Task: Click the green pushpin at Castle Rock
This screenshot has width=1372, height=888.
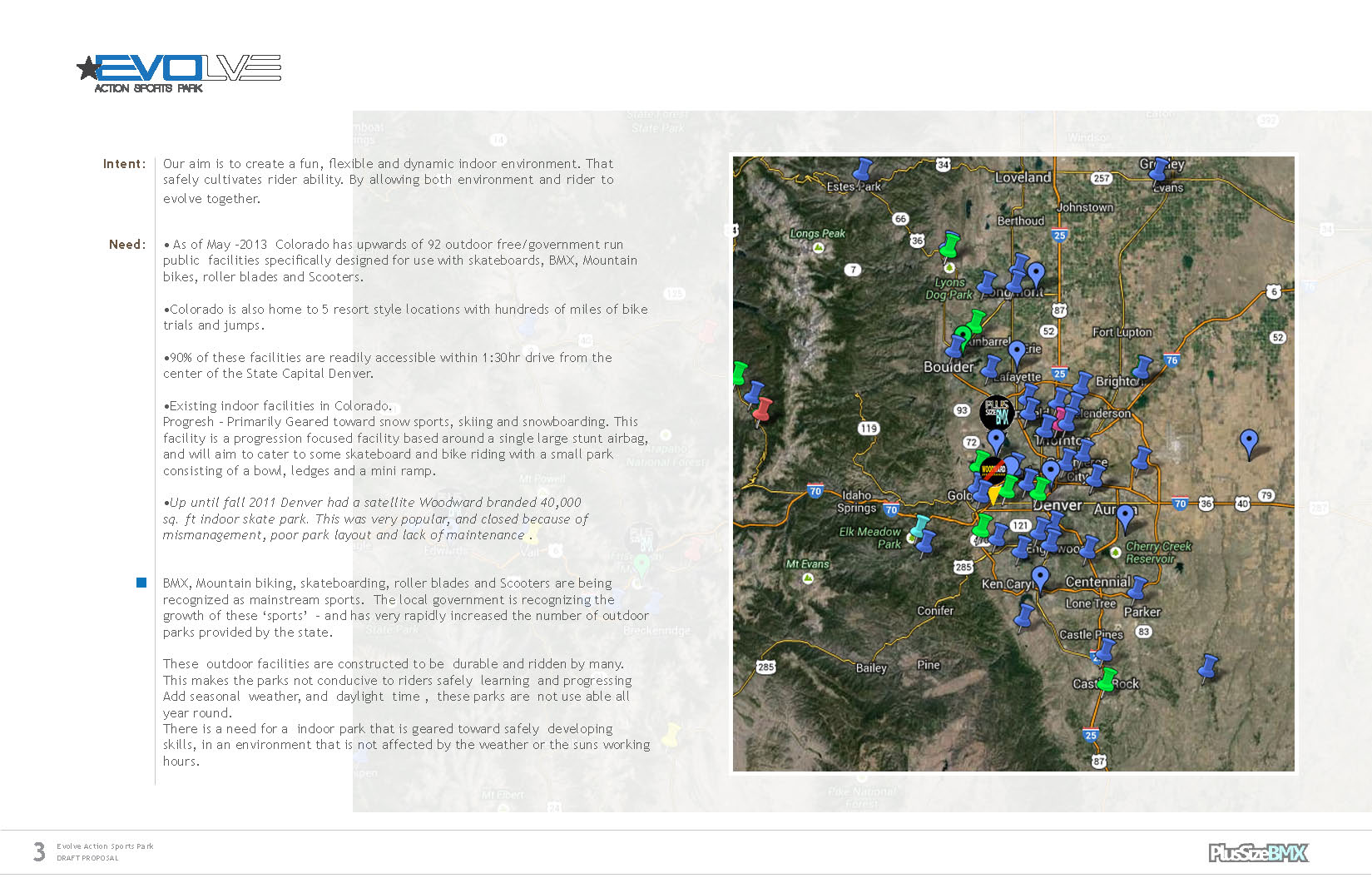Action: click(x=1107, y=680)
